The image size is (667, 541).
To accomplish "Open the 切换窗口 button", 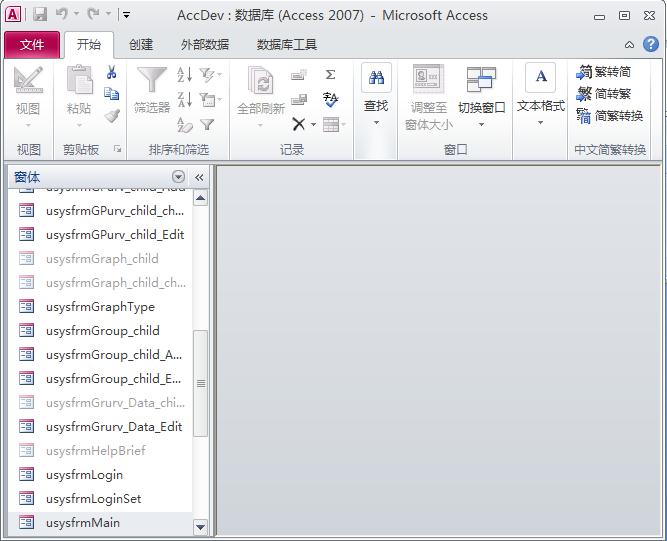I will [x=482, y=97].
